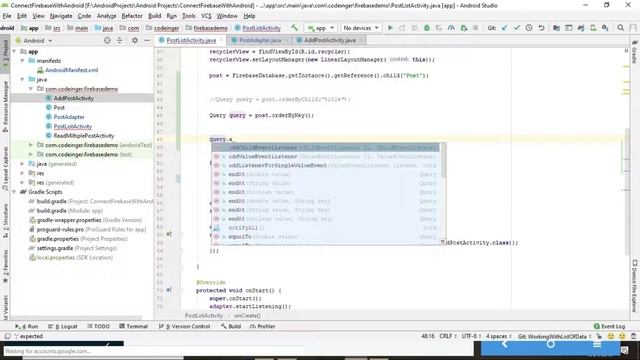The image size is (640, 360).
Task: Open Project panel settings gear
Action: pos(135,40)
